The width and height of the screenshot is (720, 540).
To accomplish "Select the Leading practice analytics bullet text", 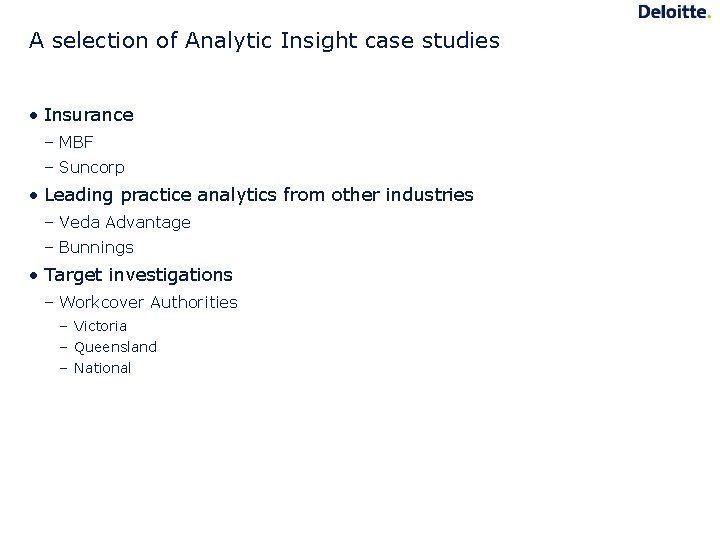I will pyautogui.click(x=258, y=195).
